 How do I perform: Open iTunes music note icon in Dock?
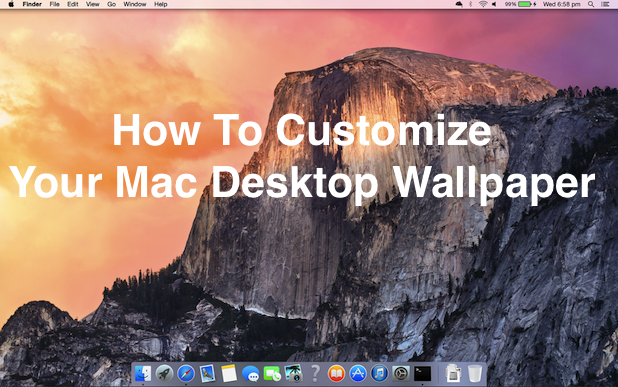(380, 373)
